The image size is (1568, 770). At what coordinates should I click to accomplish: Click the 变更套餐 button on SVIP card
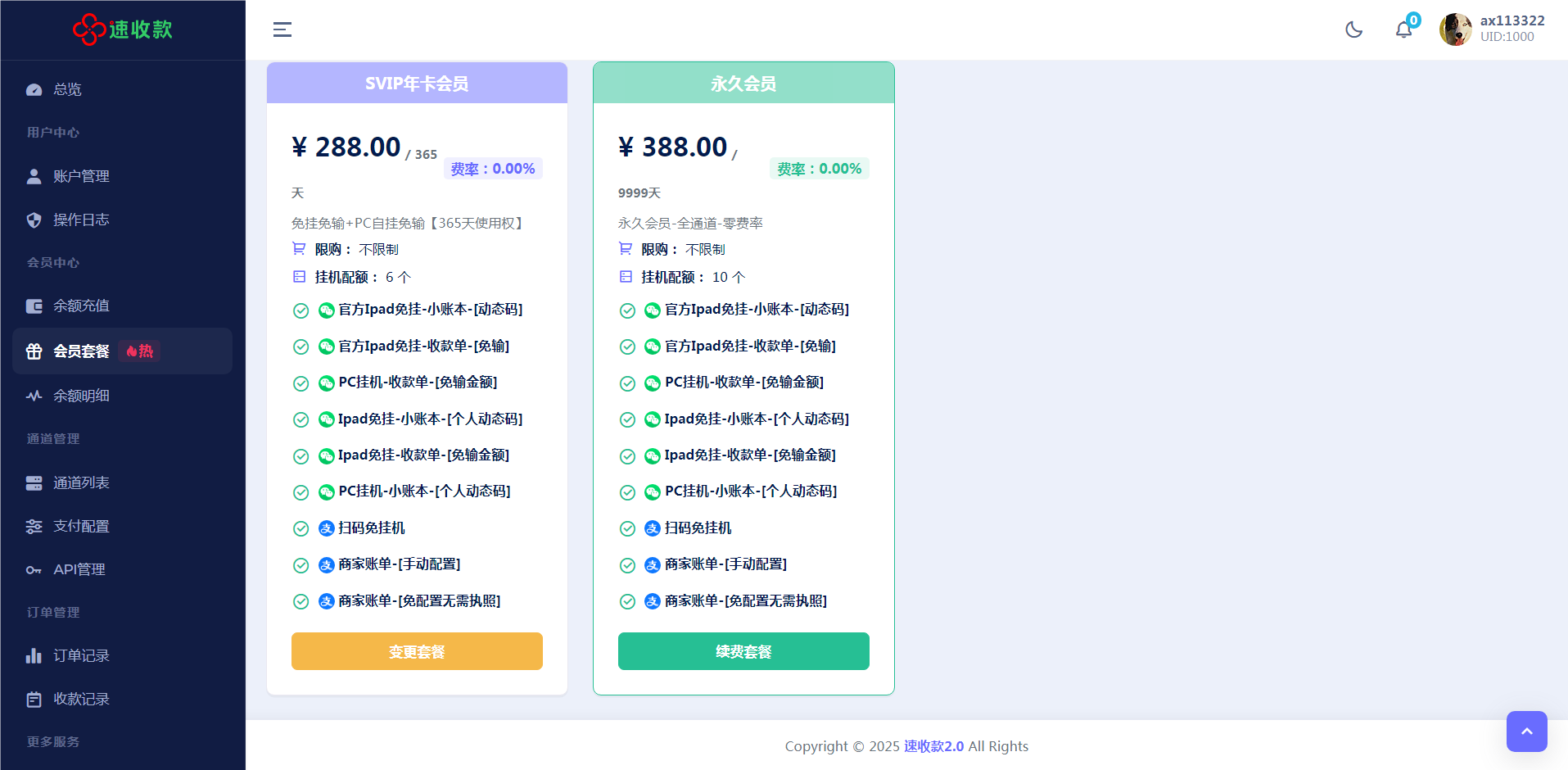(x=417, y=651)
